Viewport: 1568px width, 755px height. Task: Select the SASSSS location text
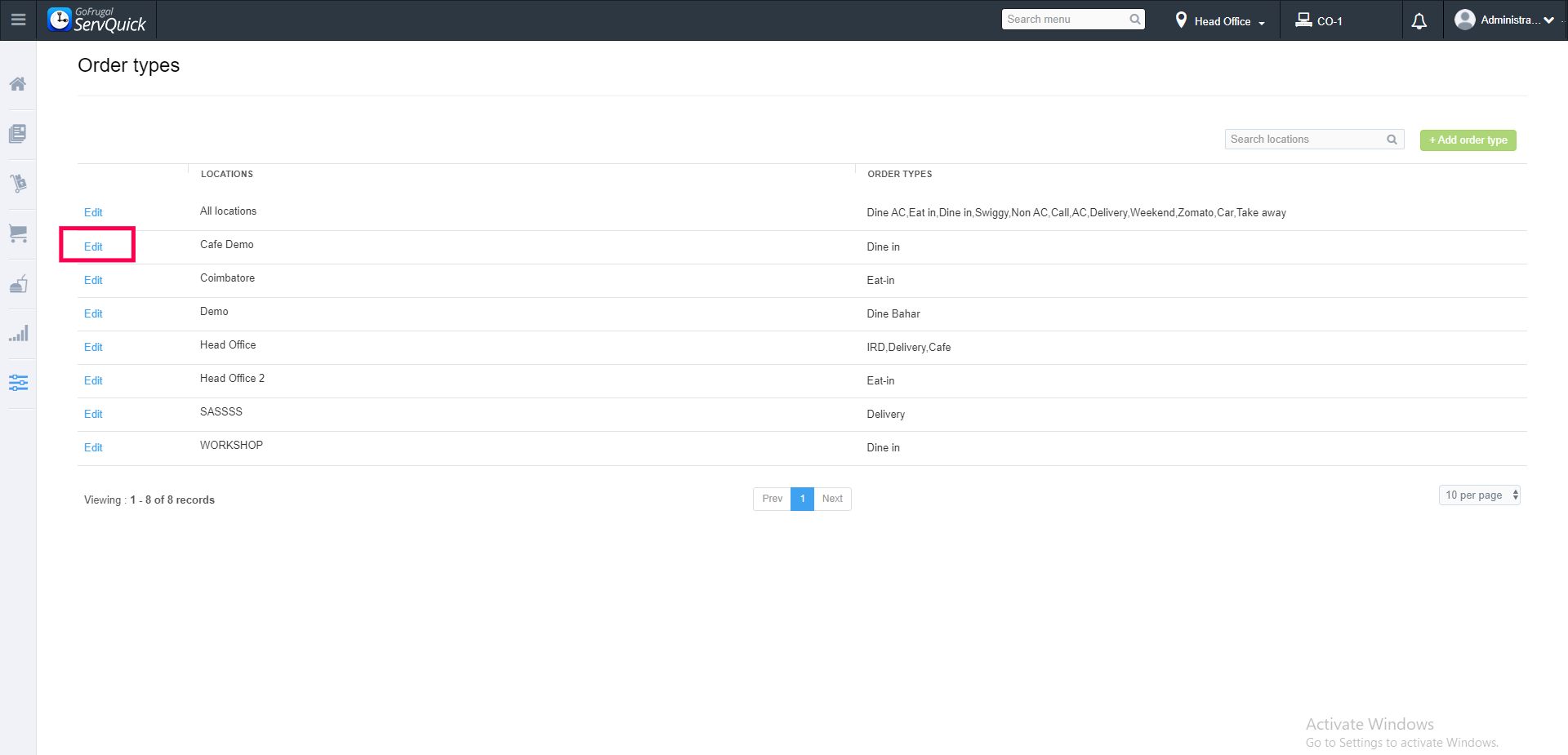221,412
